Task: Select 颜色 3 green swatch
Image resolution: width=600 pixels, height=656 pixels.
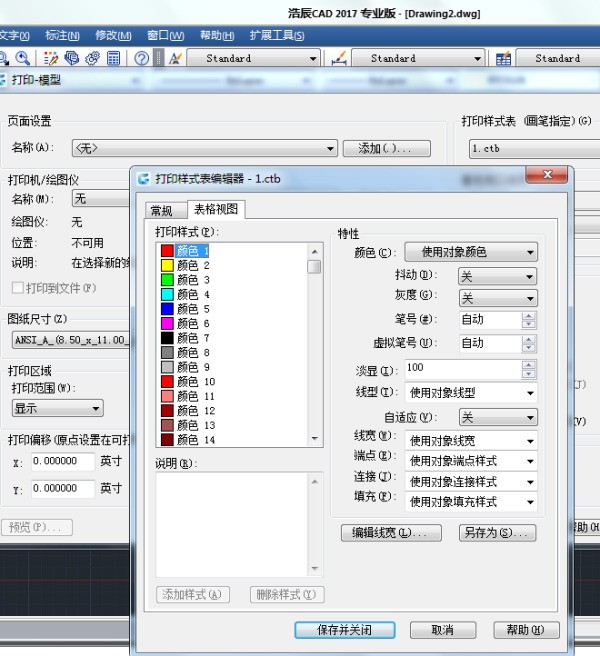Action: [167, 279]
